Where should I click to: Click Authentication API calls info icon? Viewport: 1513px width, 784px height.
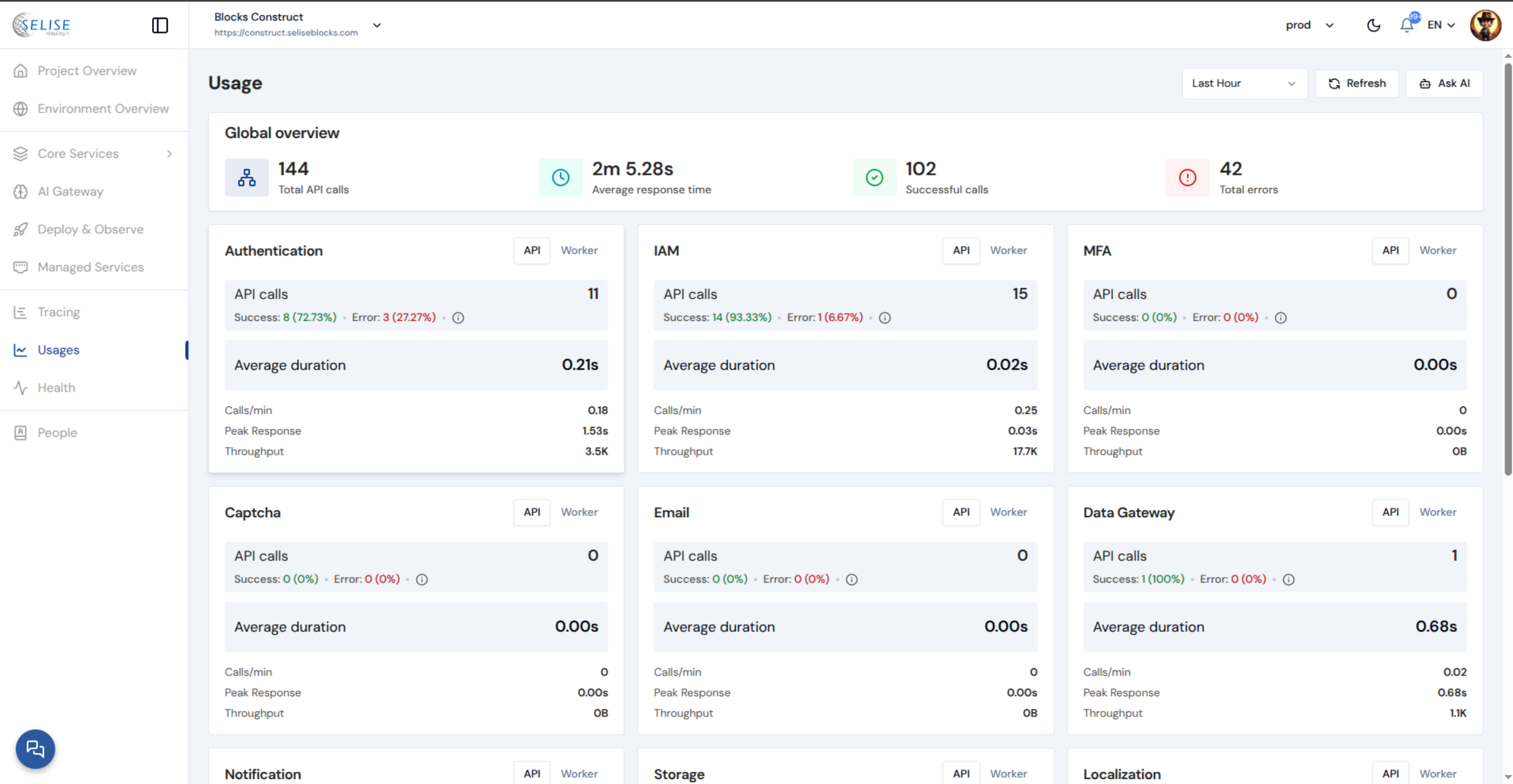point(459,318)
